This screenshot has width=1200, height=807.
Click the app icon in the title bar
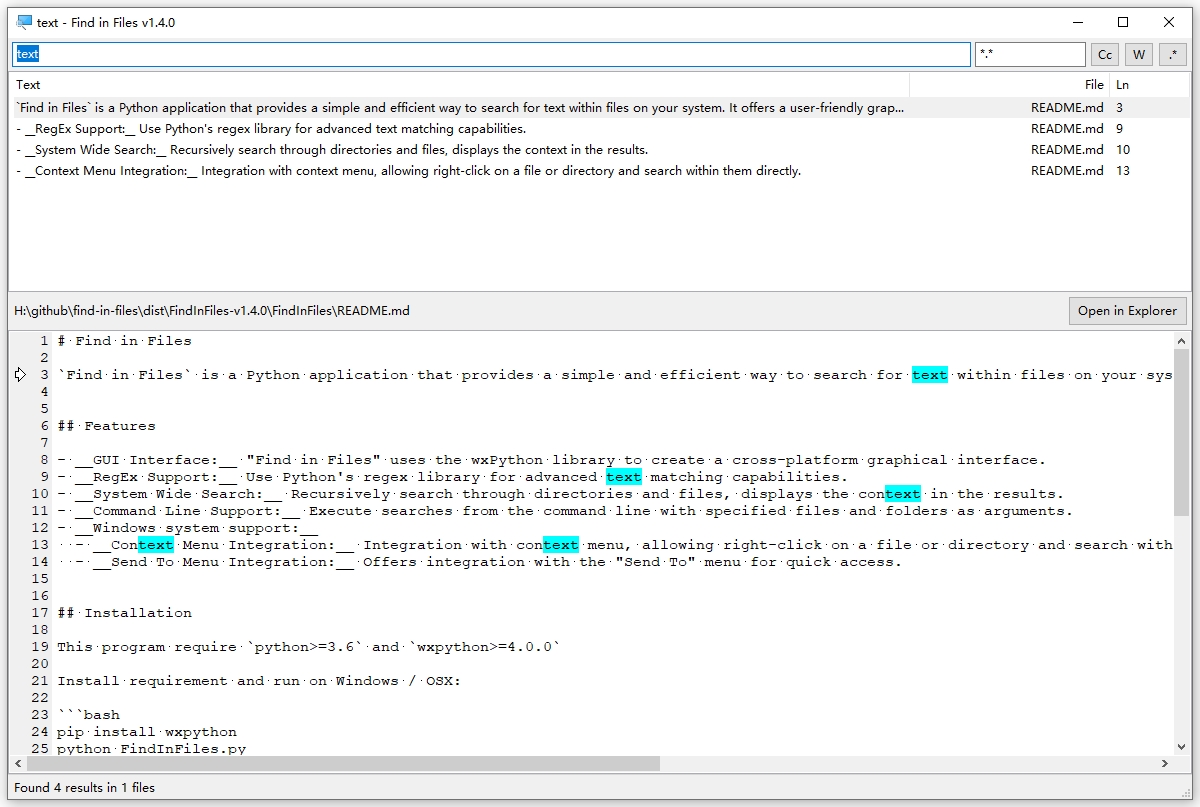[24, 22]
